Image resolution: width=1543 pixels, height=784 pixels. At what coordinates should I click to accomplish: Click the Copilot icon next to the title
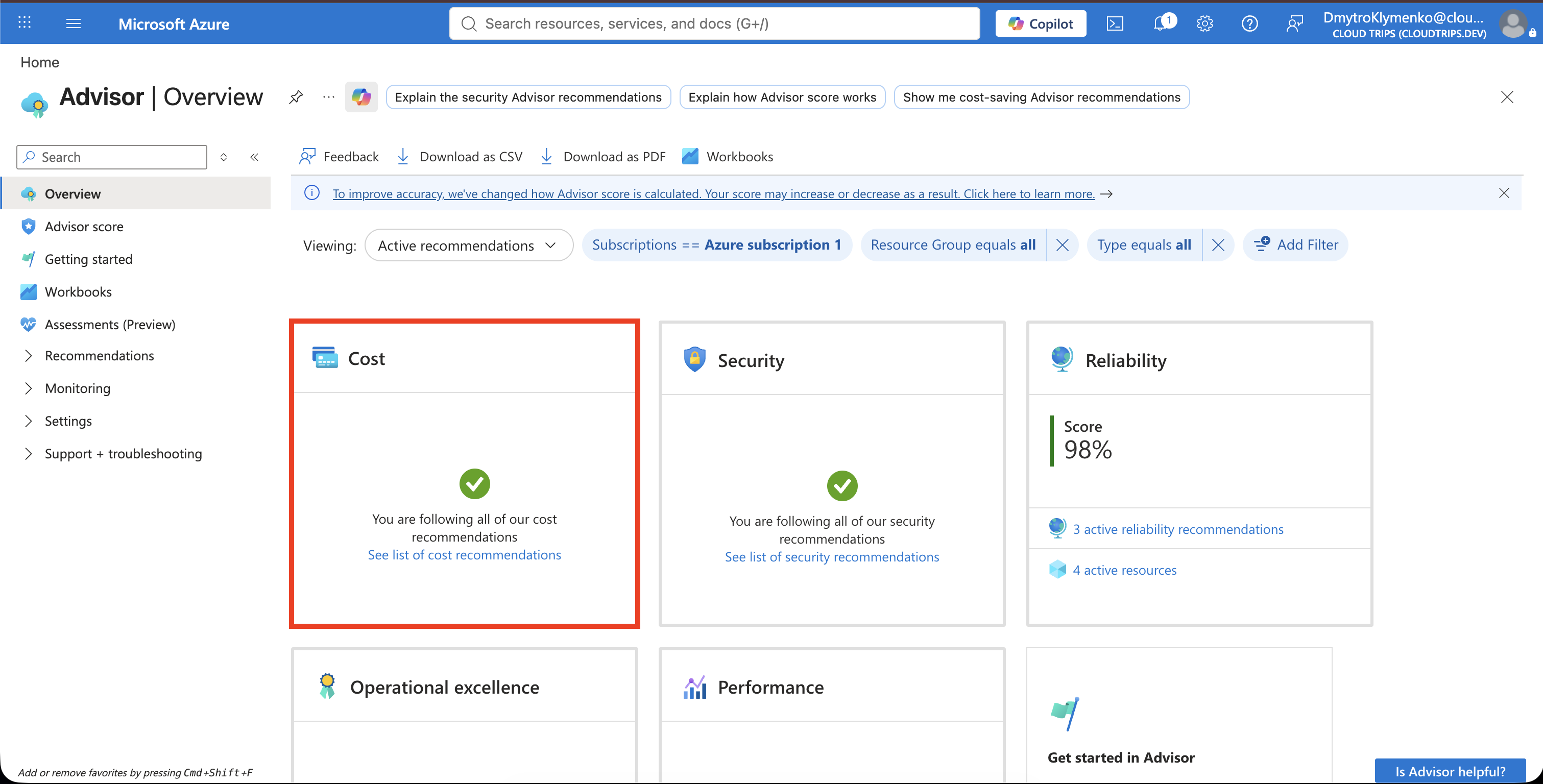pyautogui.click(x=361, y=97)
